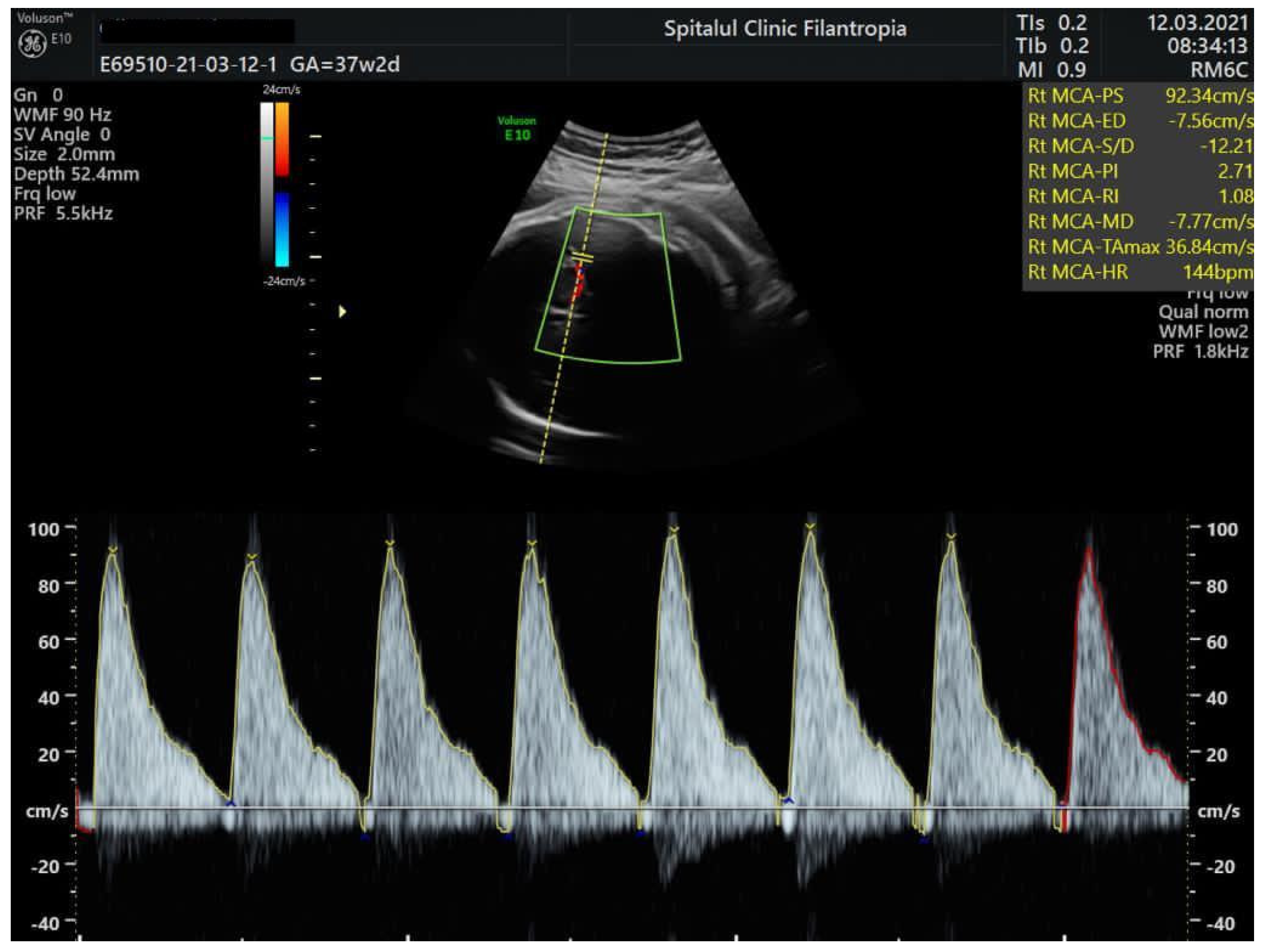This screenshot has width=1264, height=952.
Task: Click the GA=37w2d gestational age text
Action: (x=345, y=64)
